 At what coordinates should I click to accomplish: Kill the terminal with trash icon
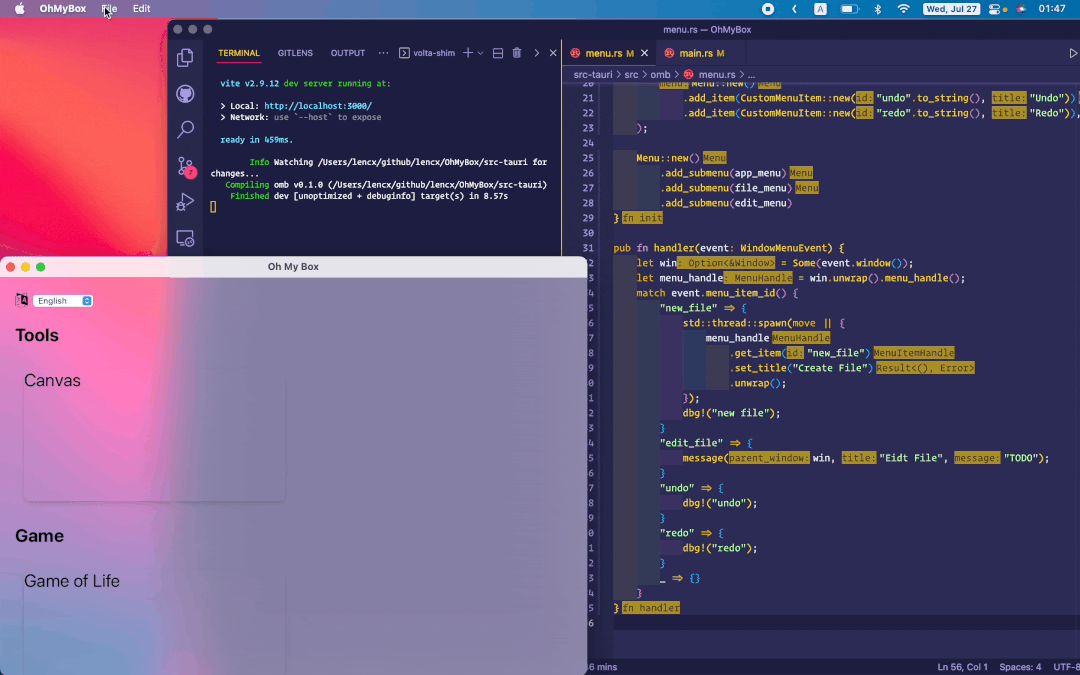point(517,53)
